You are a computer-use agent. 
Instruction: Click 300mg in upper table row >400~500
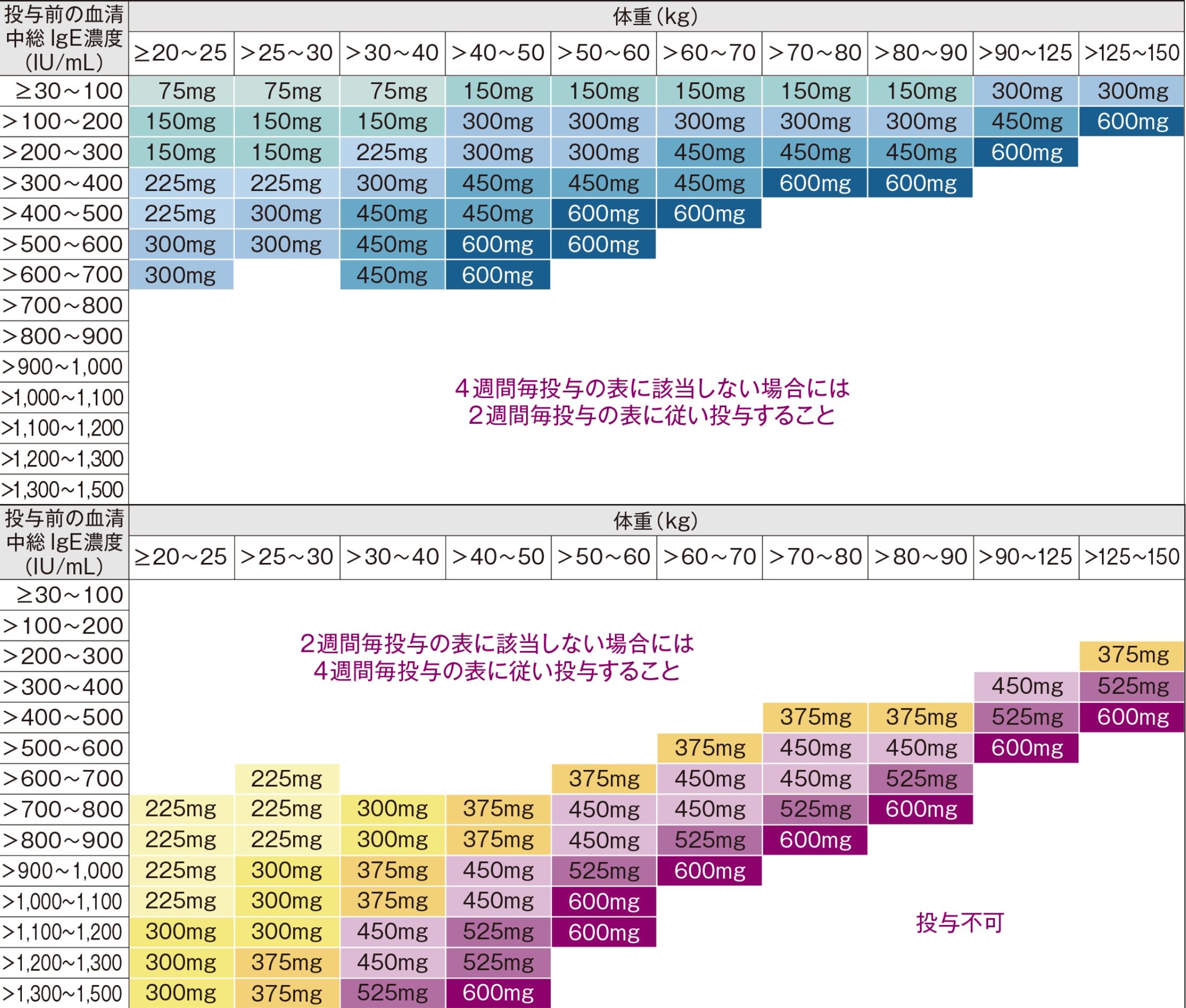(287, 213)
